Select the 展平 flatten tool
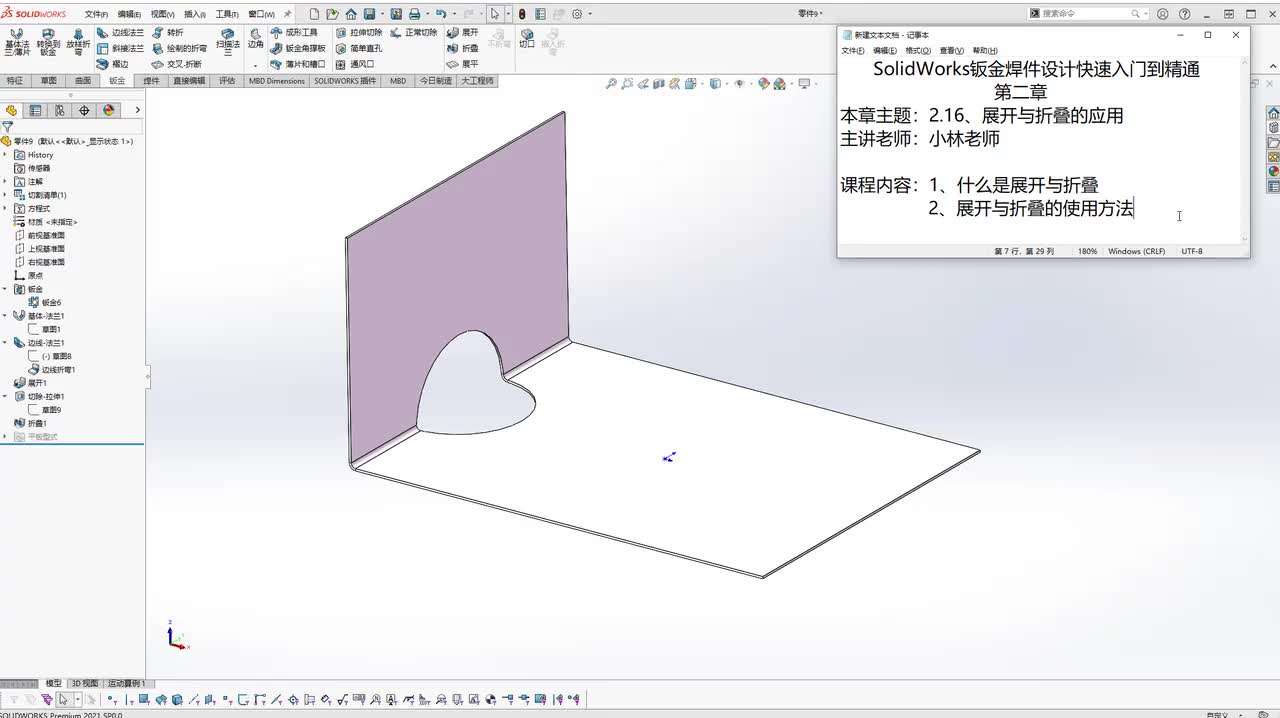Viewport: 1280px width, 718px height. click(x=463, y=64)
